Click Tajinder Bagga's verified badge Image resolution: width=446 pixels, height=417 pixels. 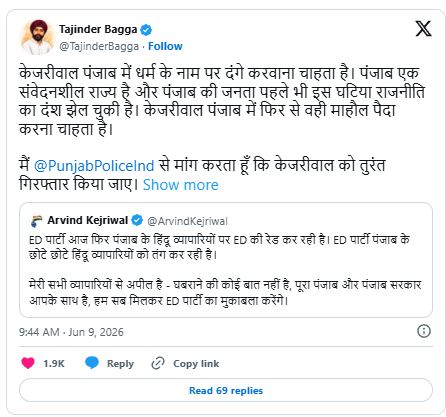(146, 30)
